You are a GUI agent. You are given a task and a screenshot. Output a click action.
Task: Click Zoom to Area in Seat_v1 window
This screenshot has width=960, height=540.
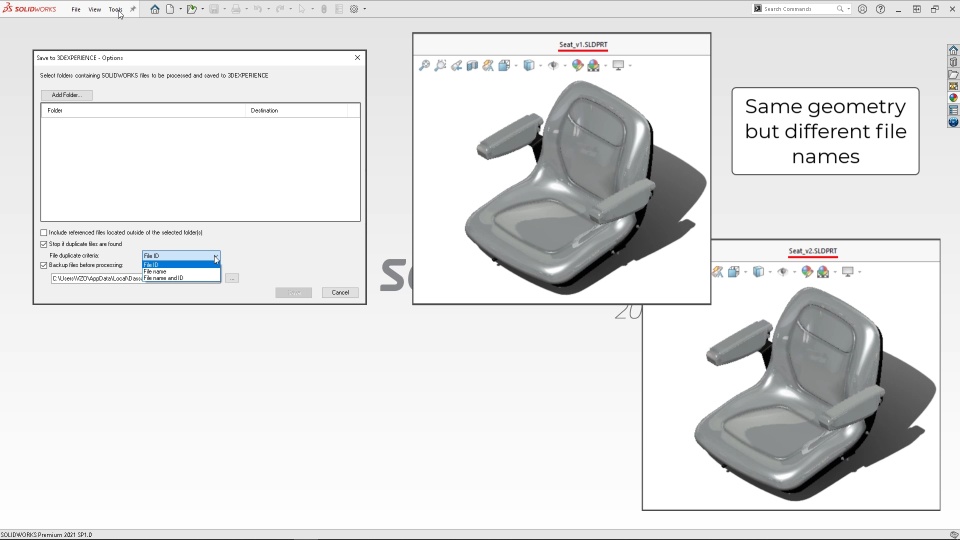tap(440, 65)
